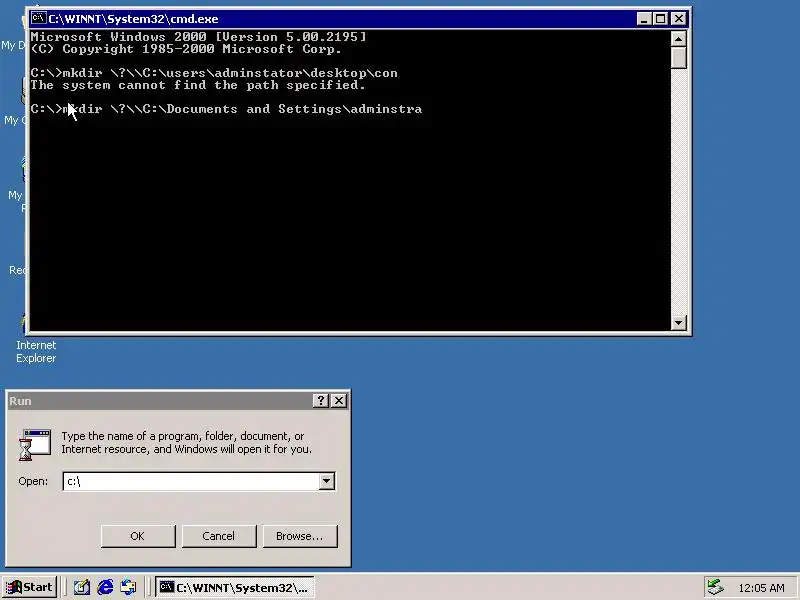
Task: Click the Microsoft Windows 2000 version line
Action: (x=198, y=37)
